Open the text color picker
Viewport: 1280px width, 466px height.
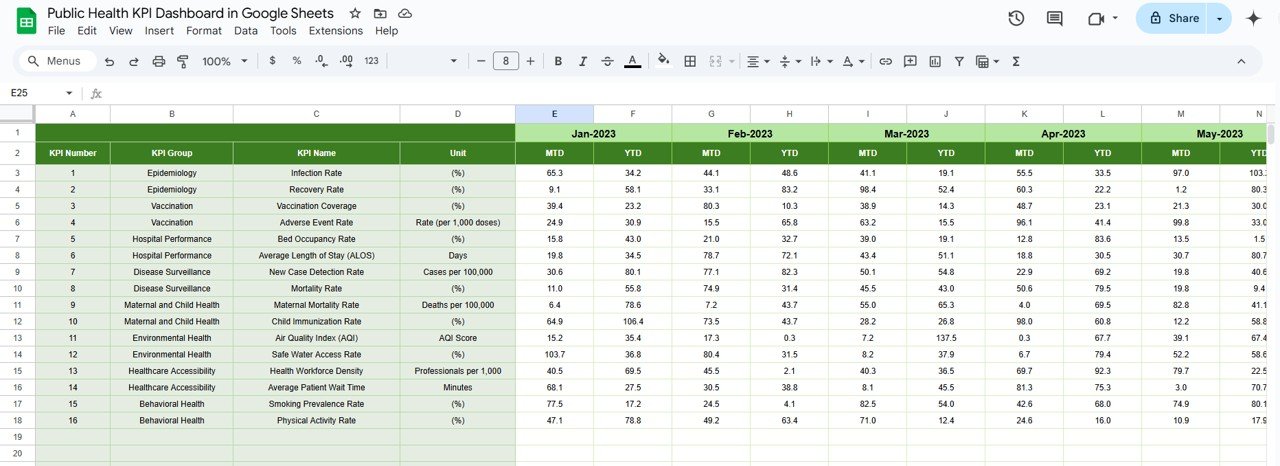click(x=632, y=61)
